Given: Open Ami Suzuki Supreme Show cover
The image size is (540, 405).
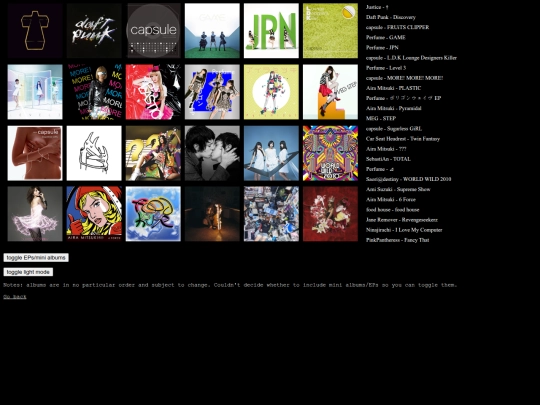Looking at the screenshot, I should [35, 214].
